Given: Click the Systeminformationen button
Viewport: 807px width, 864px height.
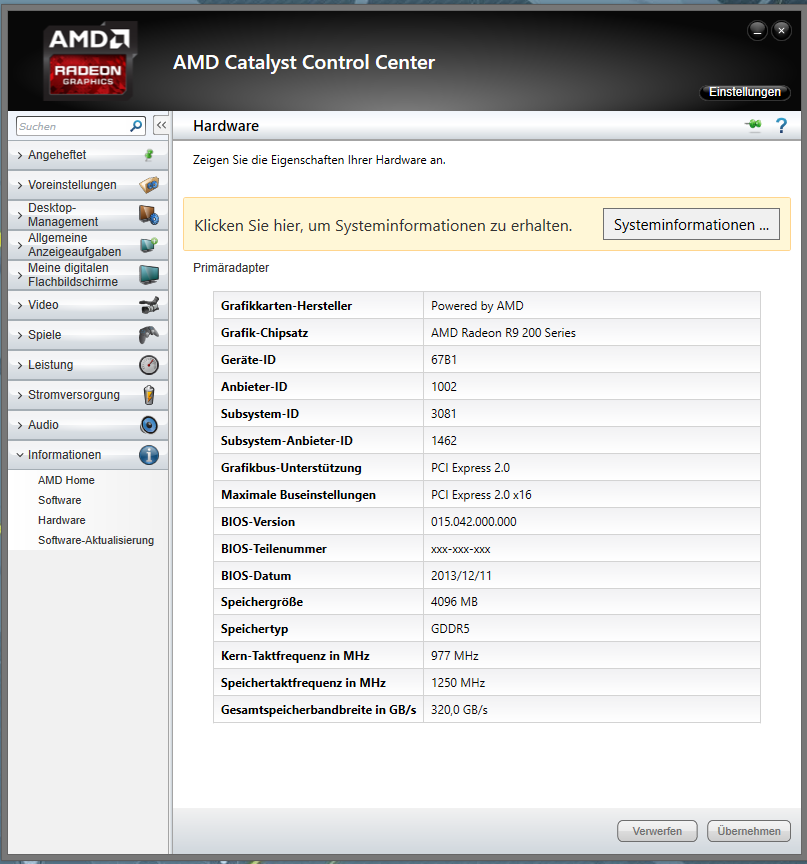Looking at the screenshot, I should pos(691,224).
